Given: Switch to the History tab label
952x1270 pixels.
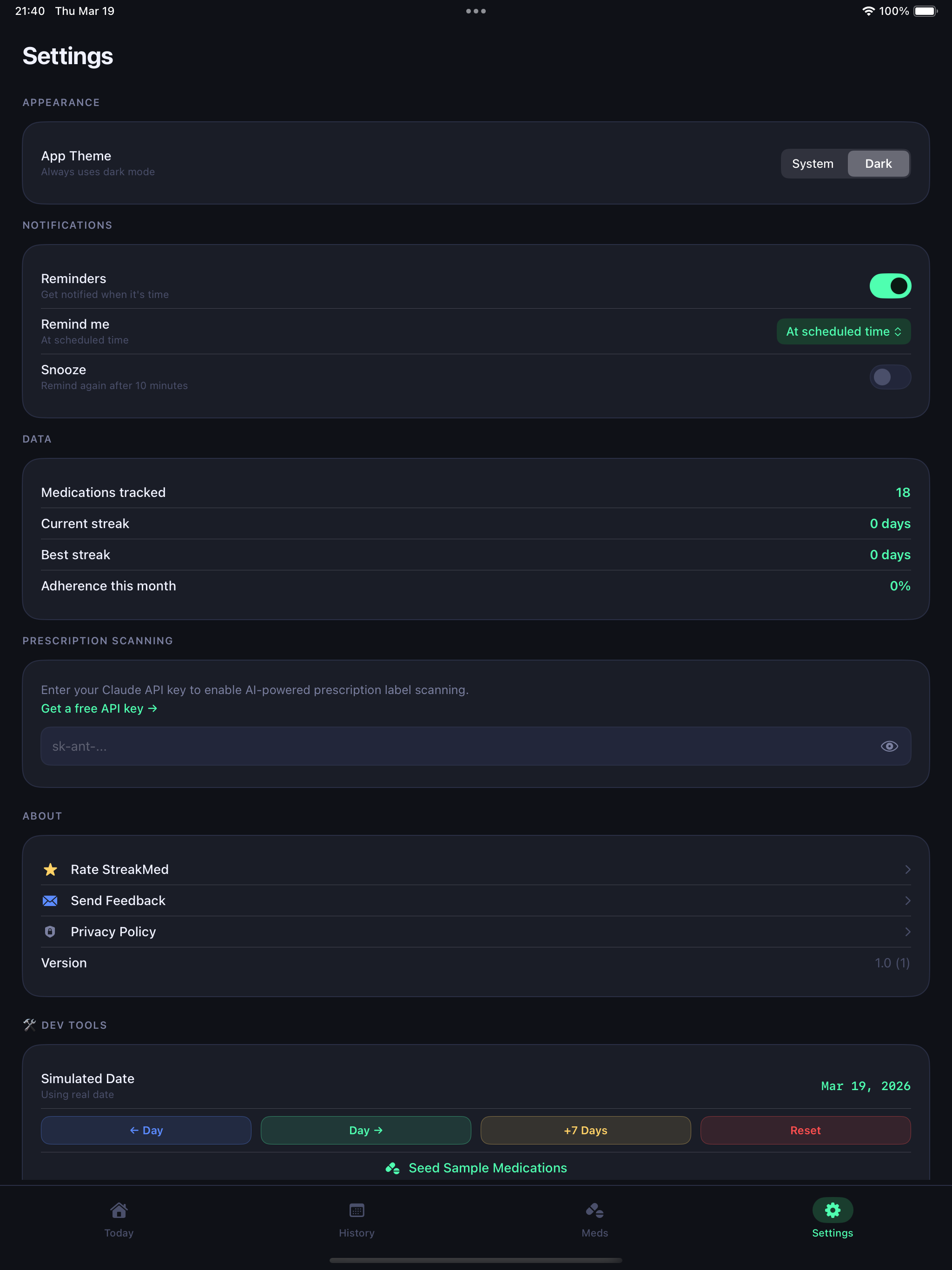Looking at the screenshot, I should tap(357, 1233).
